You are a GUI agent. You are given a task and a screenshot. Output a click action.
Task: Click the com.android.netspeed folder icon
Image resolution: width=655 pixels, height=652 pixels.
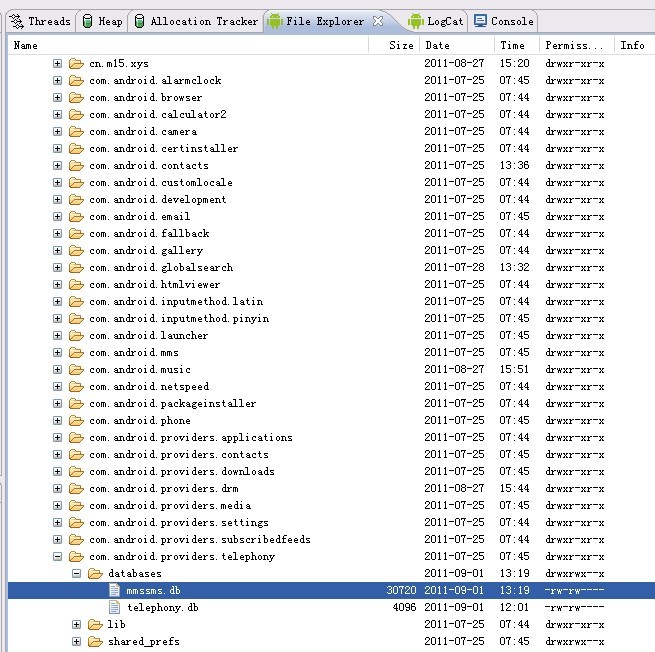(x=76, y=386)
